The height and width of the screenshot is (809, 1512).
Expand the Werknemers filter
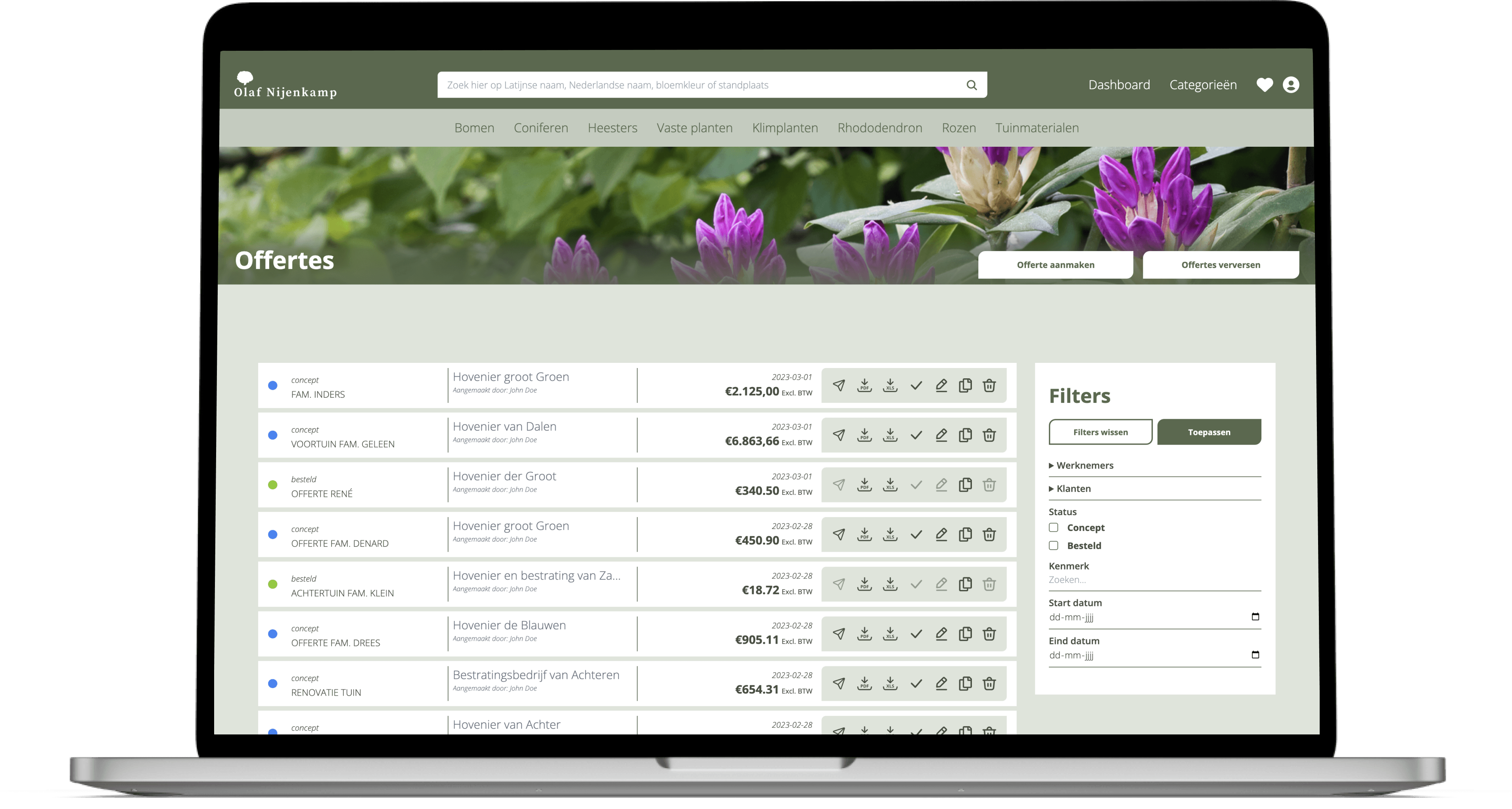point(1081,466)
